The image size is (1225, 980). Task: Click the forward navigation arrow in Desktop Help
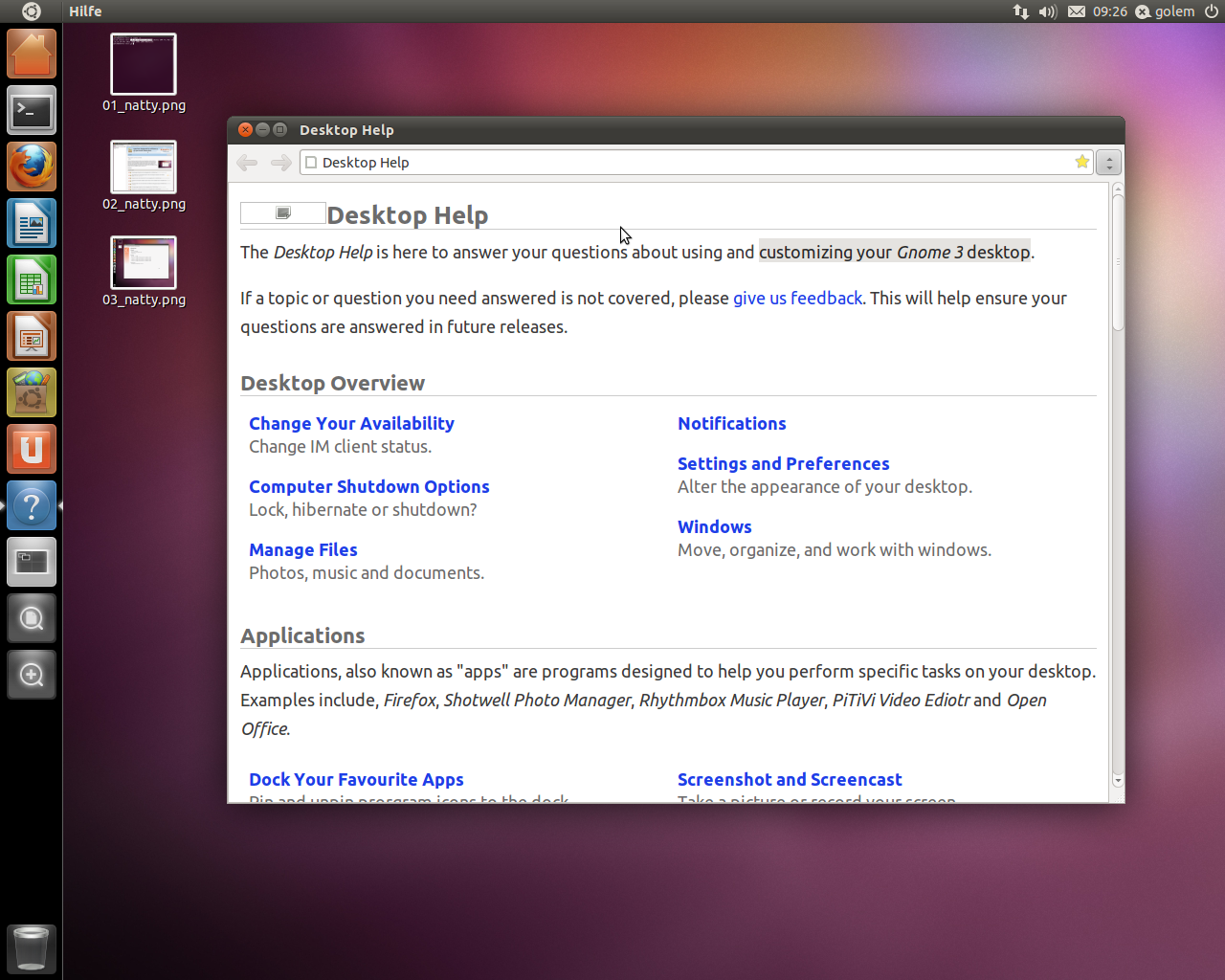click(280, 162)
